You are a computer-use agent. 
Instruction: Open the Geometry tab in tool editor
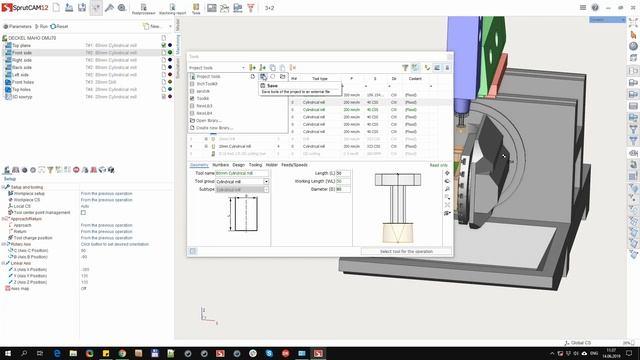199,165
